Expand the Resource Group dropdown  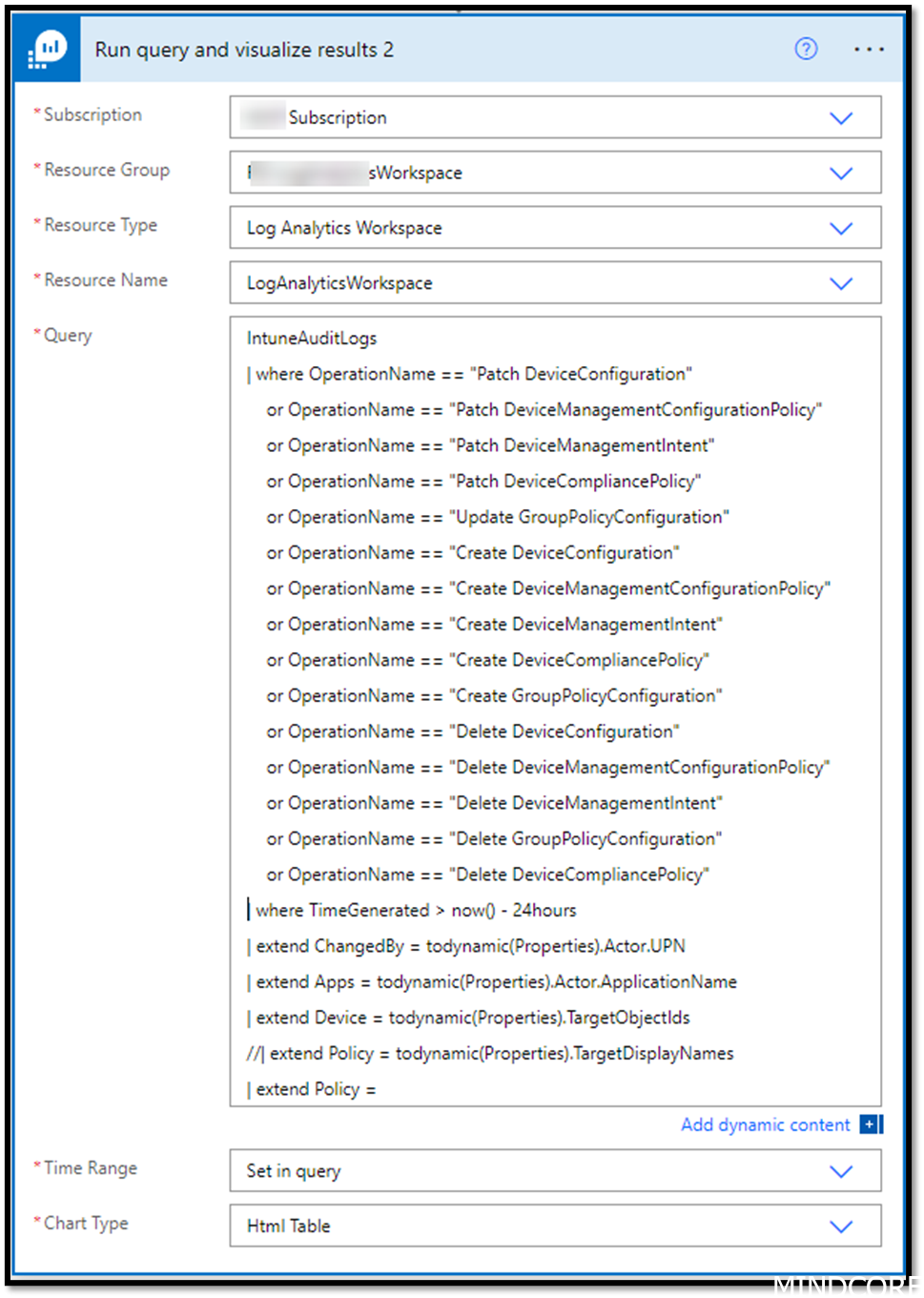pyautogui.click(x=841, y=173)
